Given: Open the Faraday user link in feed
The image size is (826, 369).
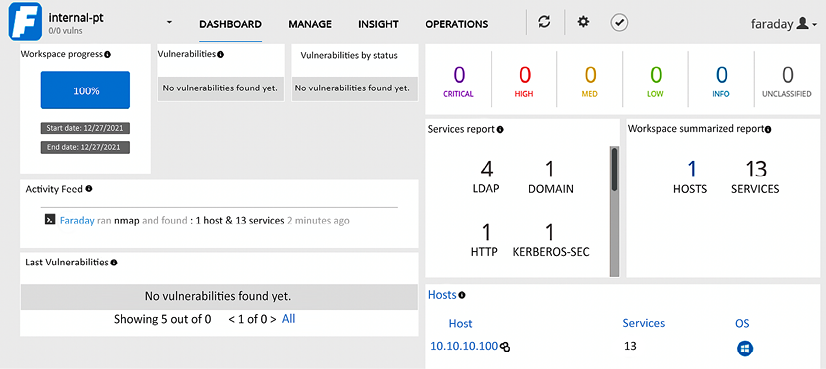Looking at the screenshot, I should coord(77,220).
